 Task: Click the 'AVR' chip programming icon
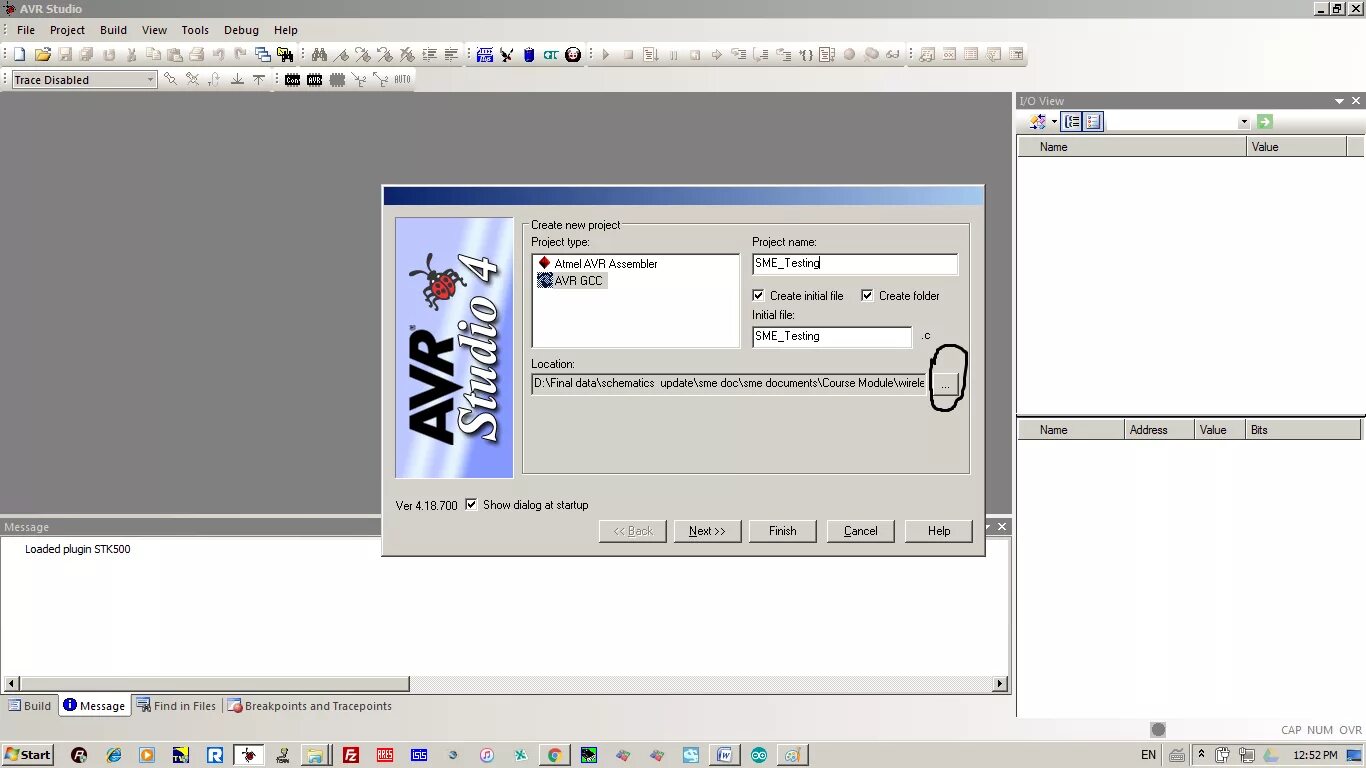click(x=314, y=80)
